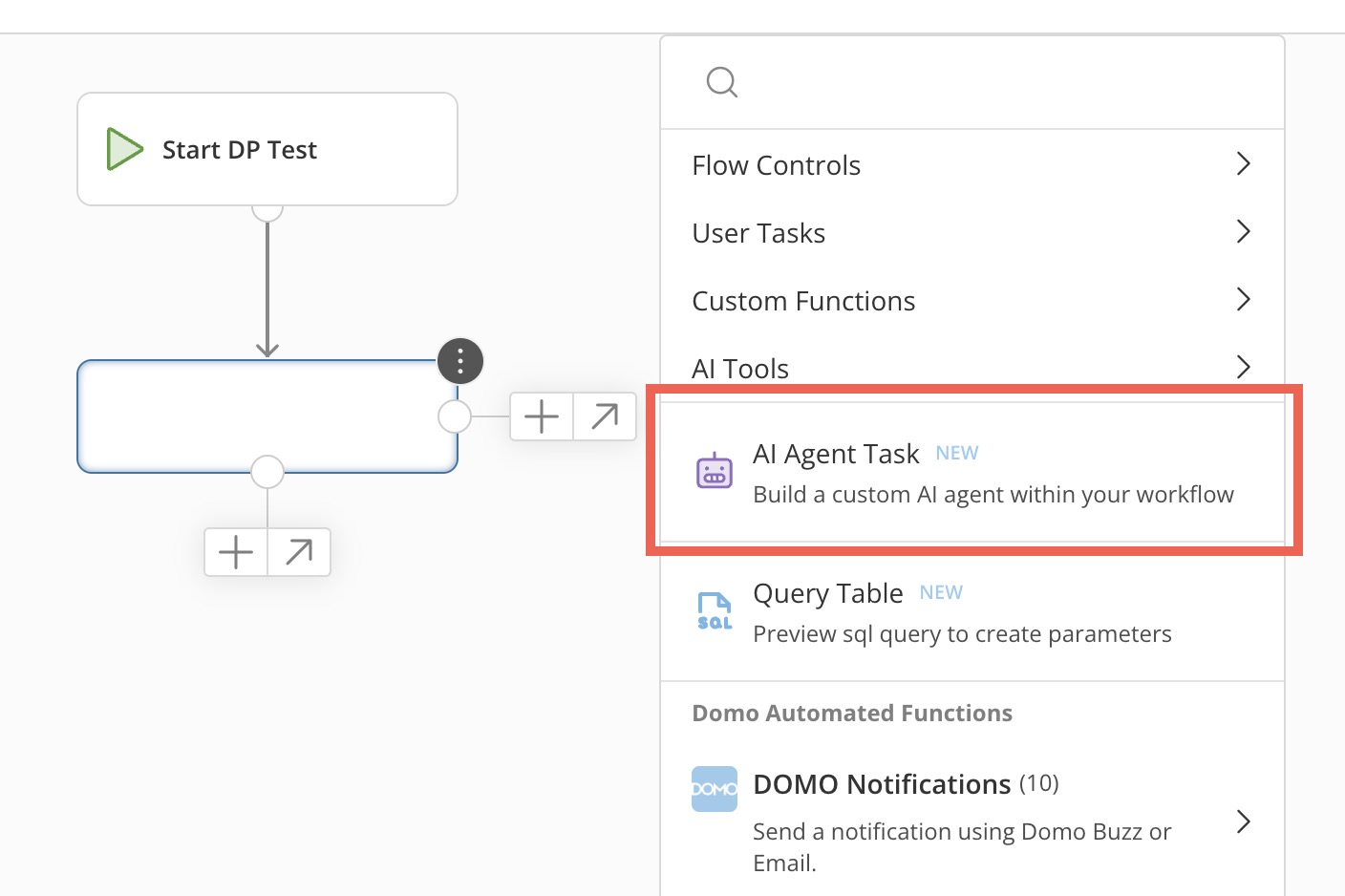The image size is (1345, 896).
Task: Expand the DOMO Notifications list
Action: pos(1243,821)
